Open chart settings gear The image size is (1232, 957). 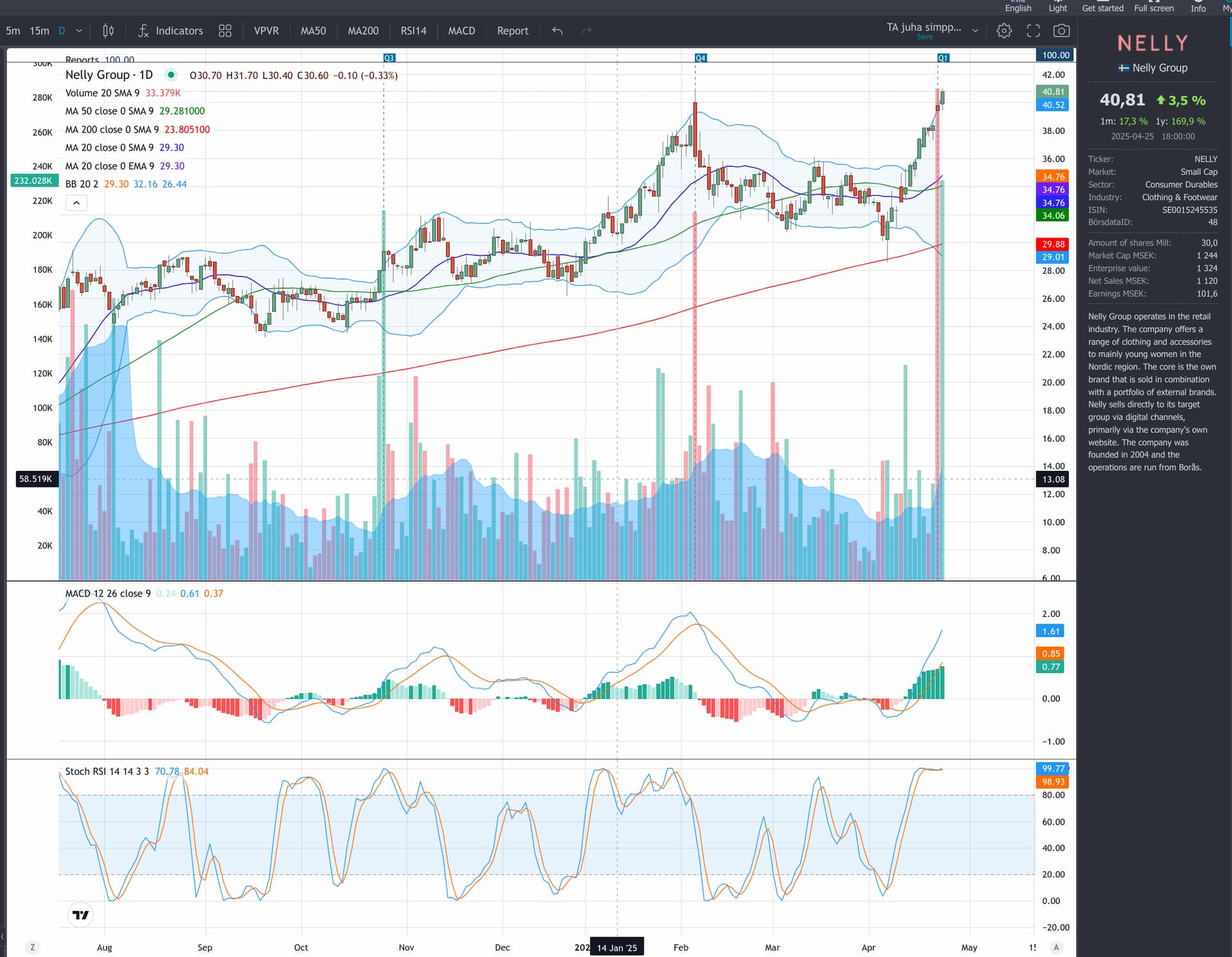click(x=1004, y=31)
